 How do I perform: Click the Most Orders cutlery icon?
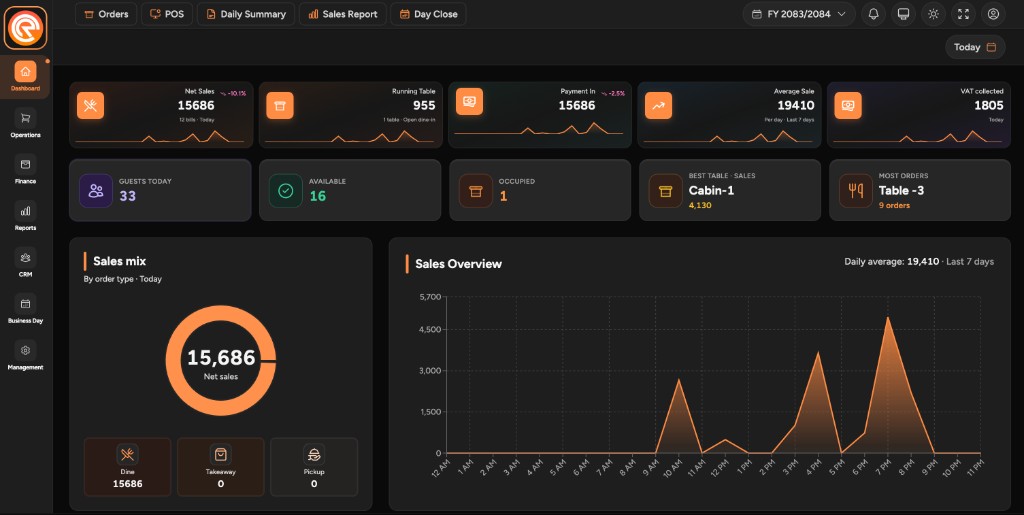pyautogui.click(x=856, y=191)
